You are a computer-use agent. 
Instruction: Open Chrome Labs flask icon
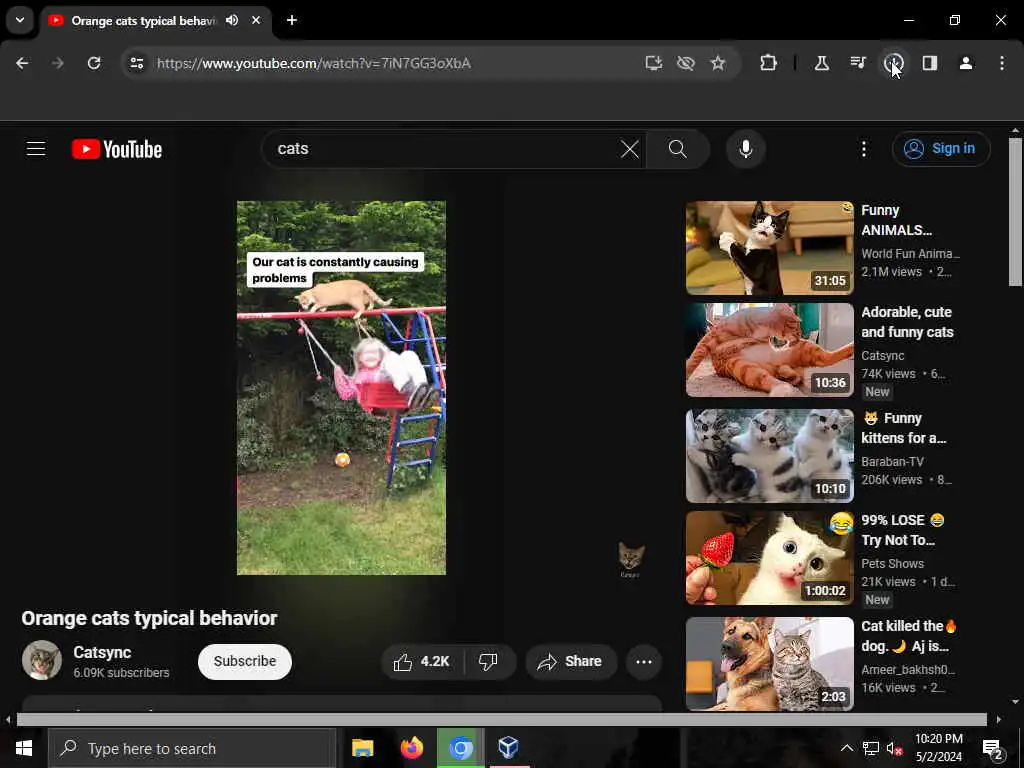822,63
